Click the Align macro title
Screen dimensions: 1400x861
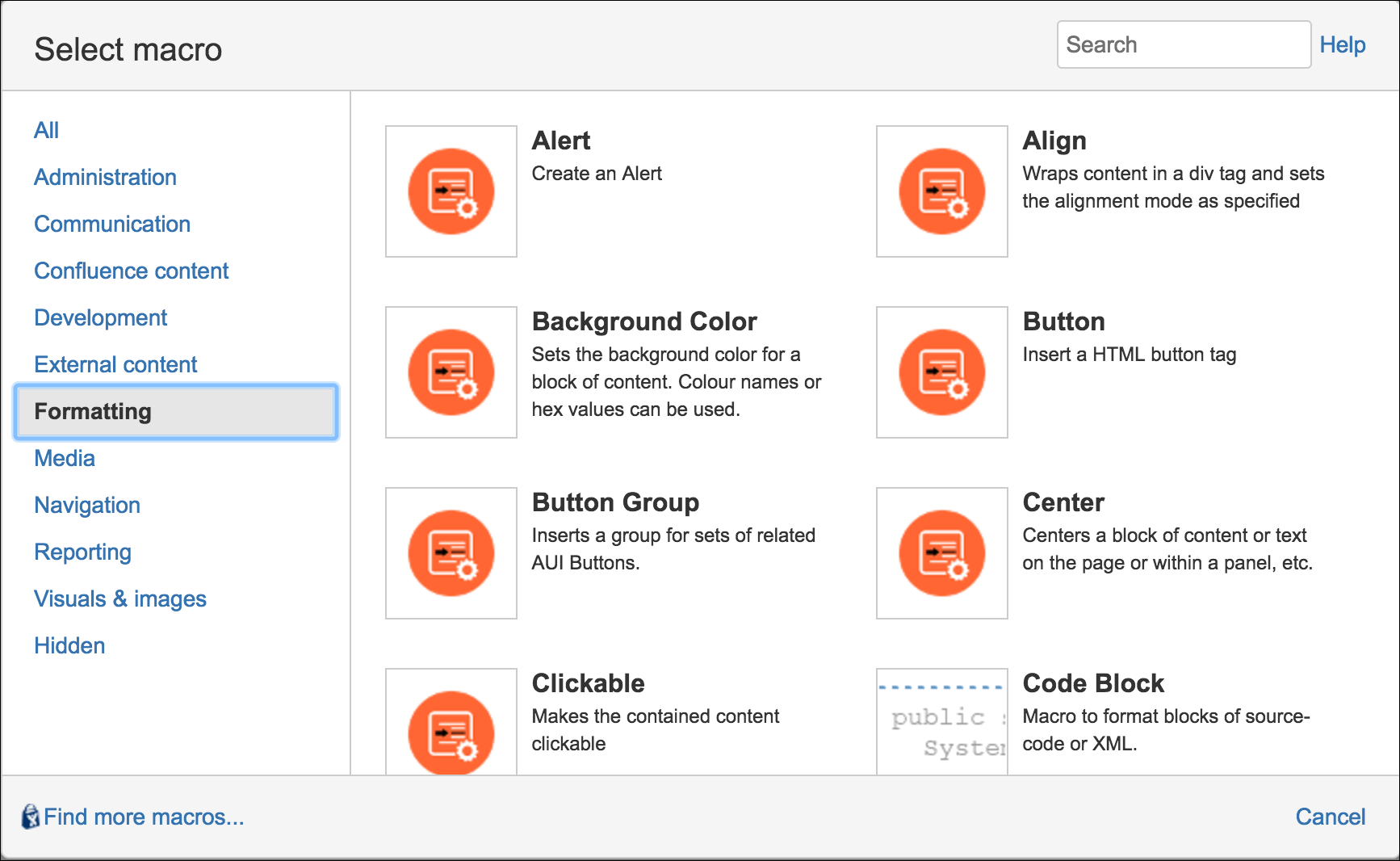[x=1054, y=141]
